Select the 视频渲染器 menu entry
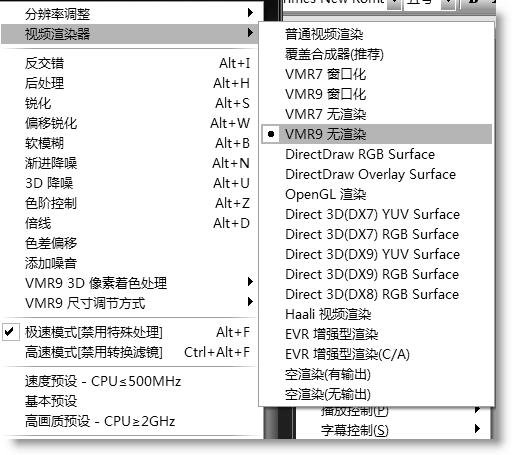The image size is (512, 455). 130,34
